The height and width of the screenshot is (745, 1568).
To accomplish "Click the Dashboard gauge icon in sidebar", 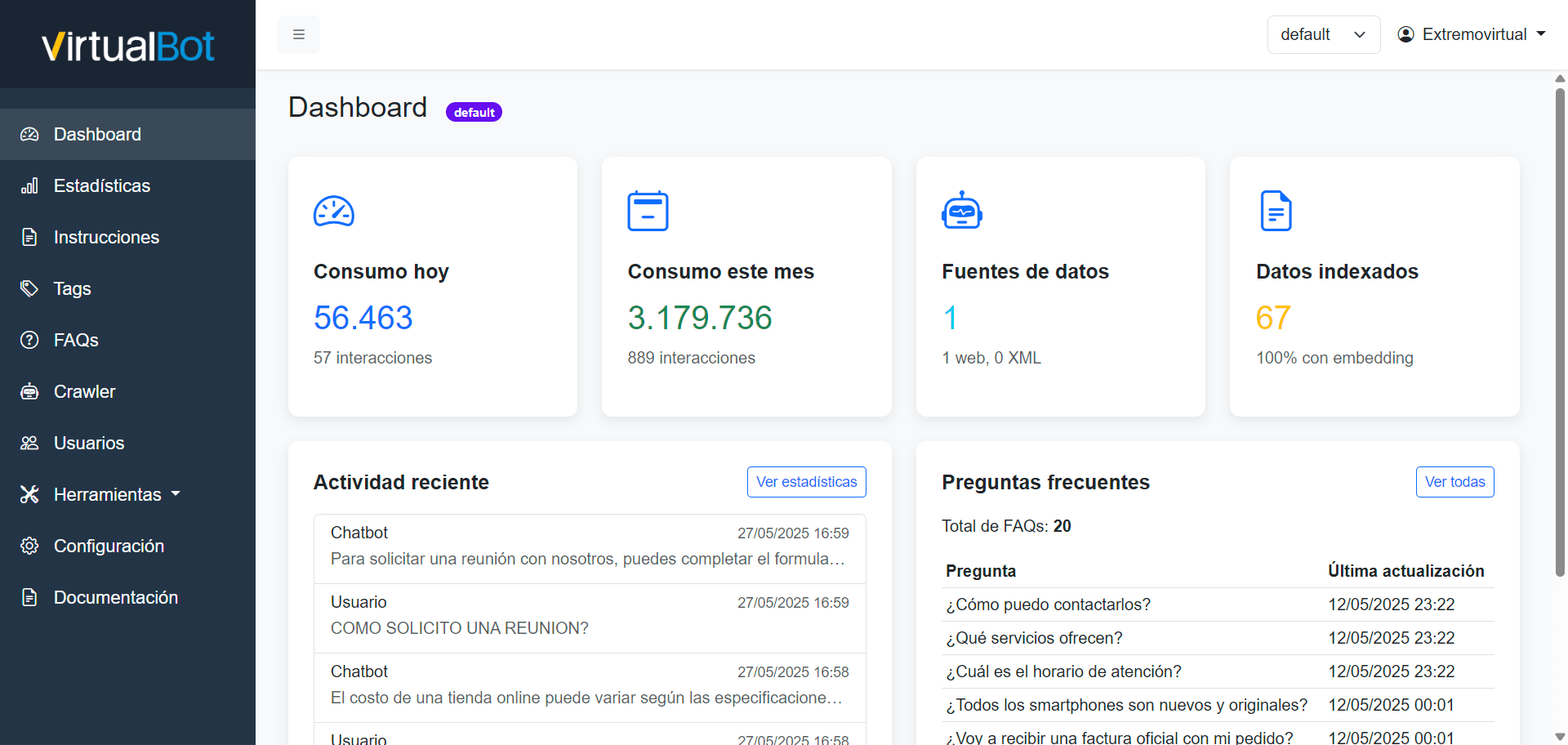I will (x=29, y=134).
